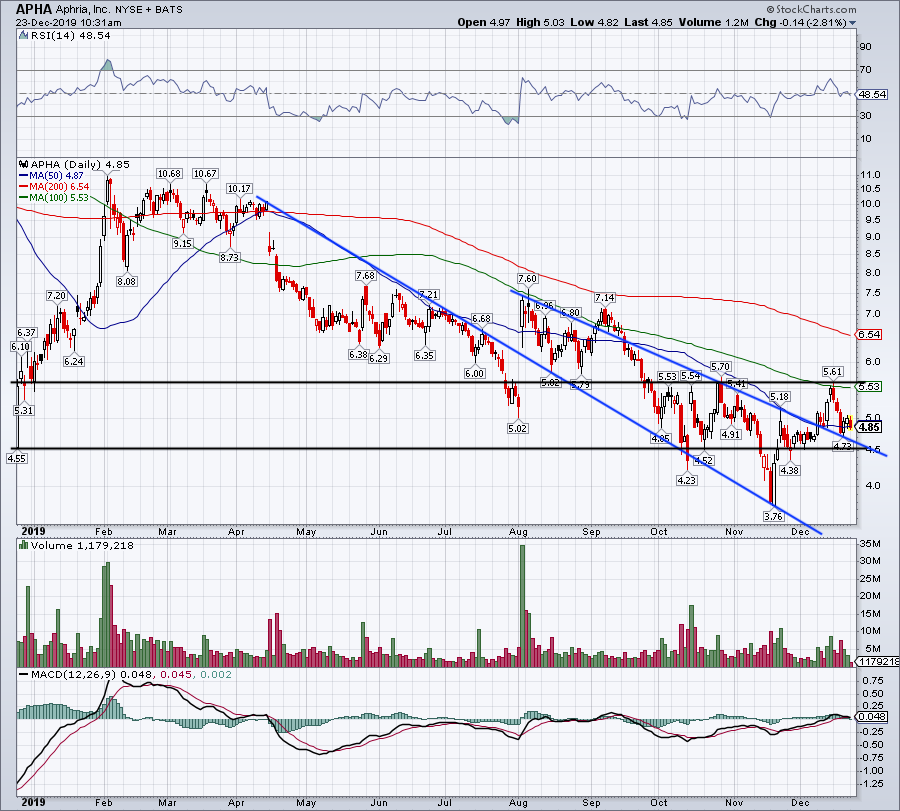Click the 10.67 high price label
This screenshot has width=900, height=811.
(x=205, y=173)
